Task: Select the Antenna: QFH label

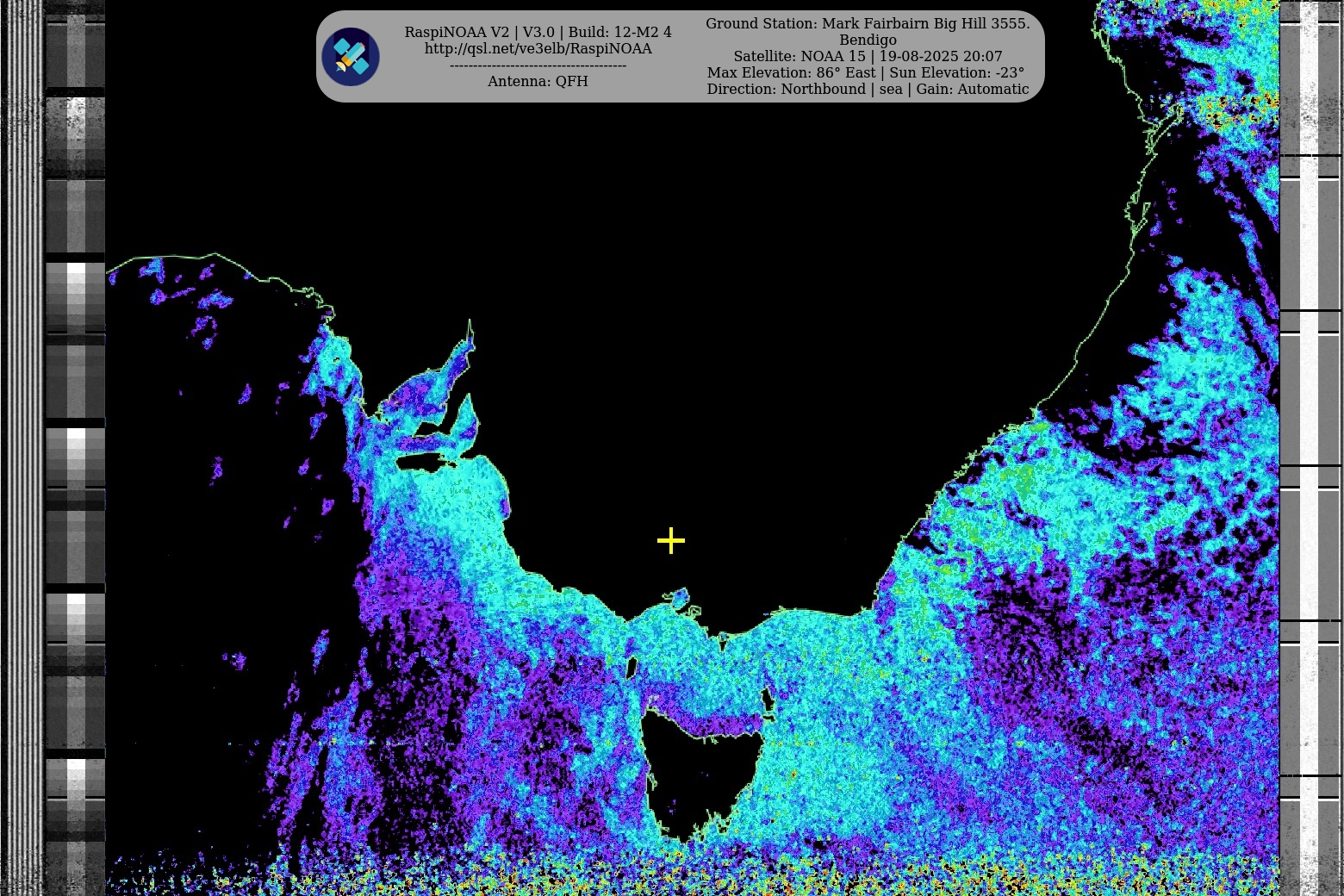Action: tap(538, 81)
